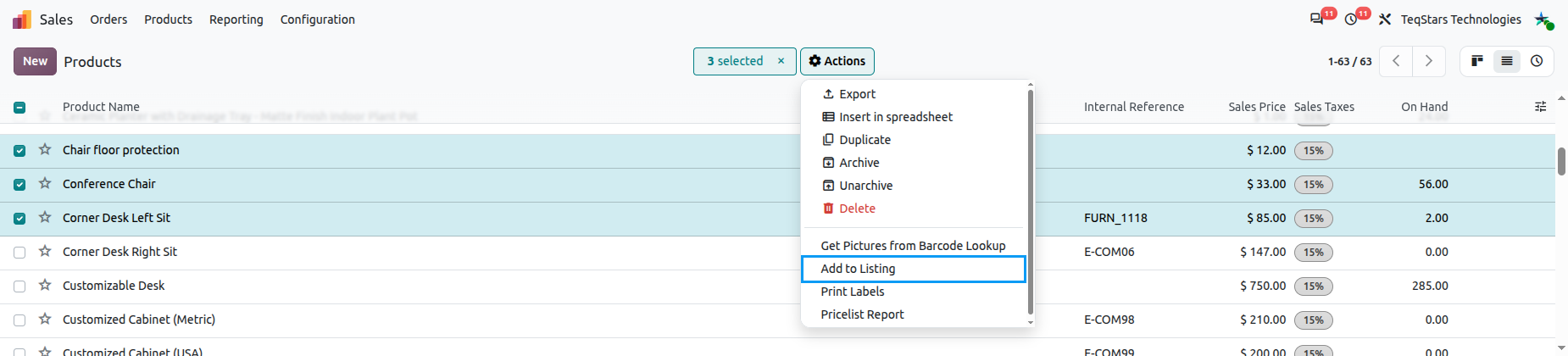
Task: Click the New product button
Action: tap(35, 61)
